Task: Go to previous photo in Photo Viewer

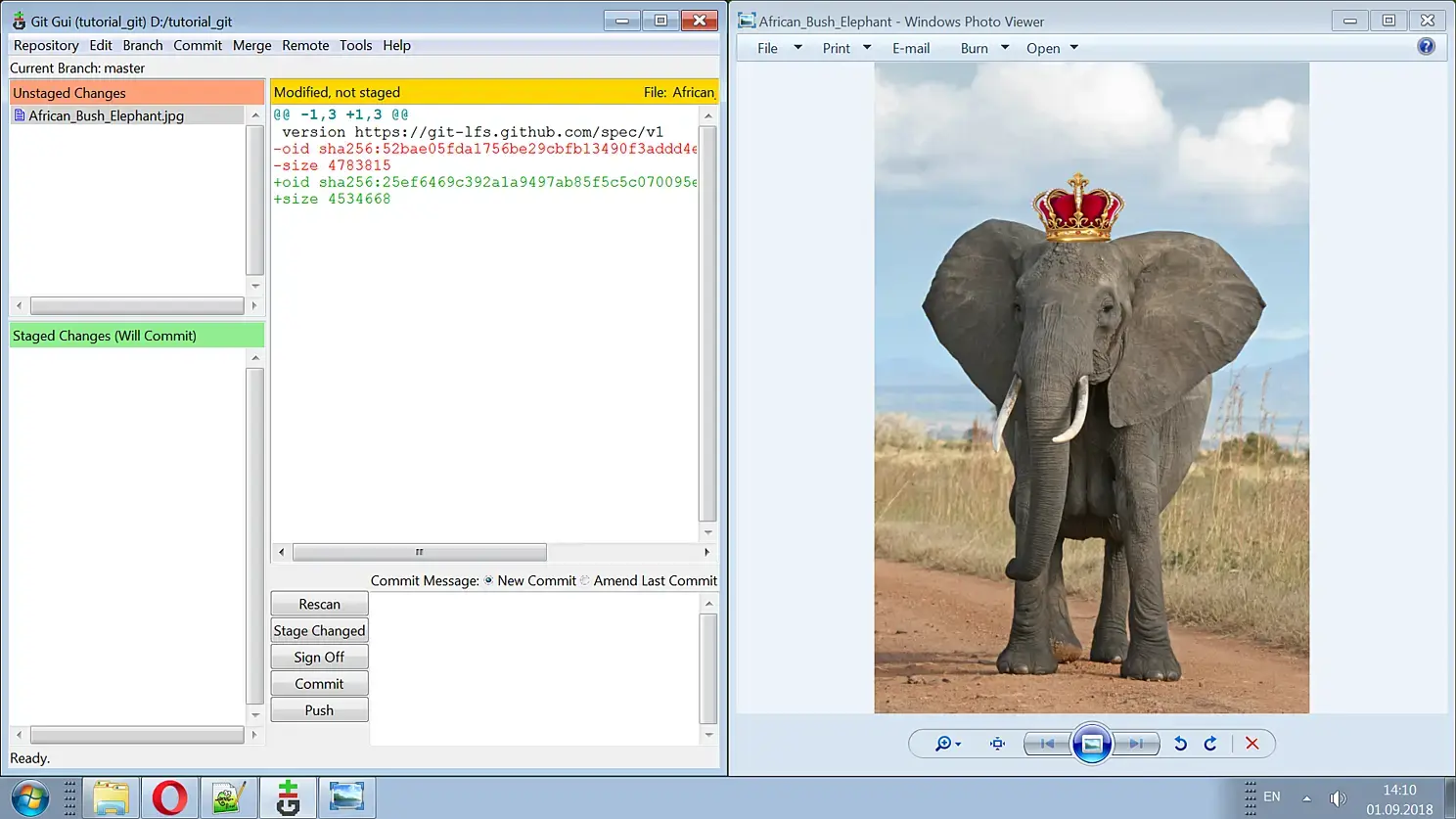Action: [x=1047, y=744]
